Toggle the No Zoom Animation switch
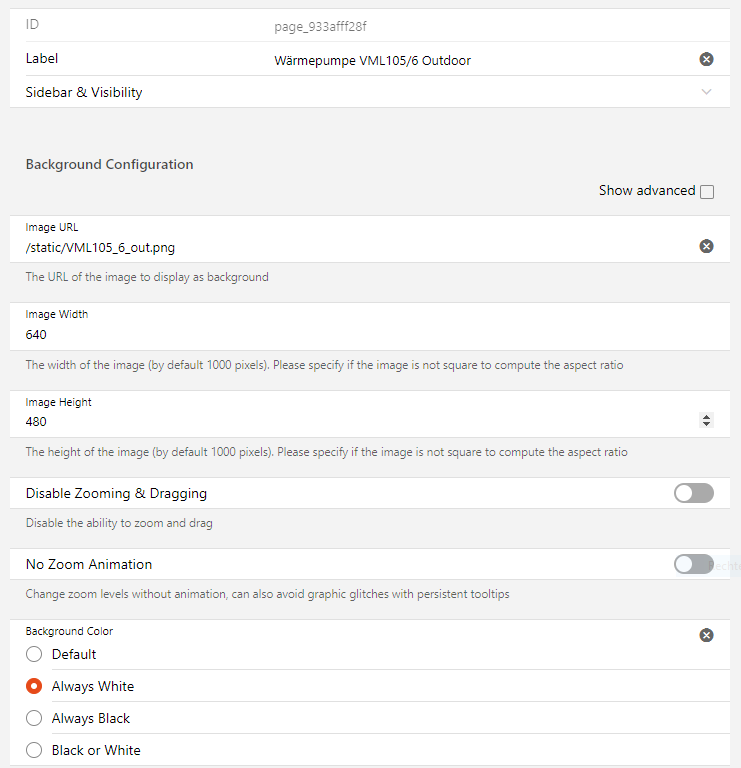Screen dimensions: 741x768 [x=694, y=564]
